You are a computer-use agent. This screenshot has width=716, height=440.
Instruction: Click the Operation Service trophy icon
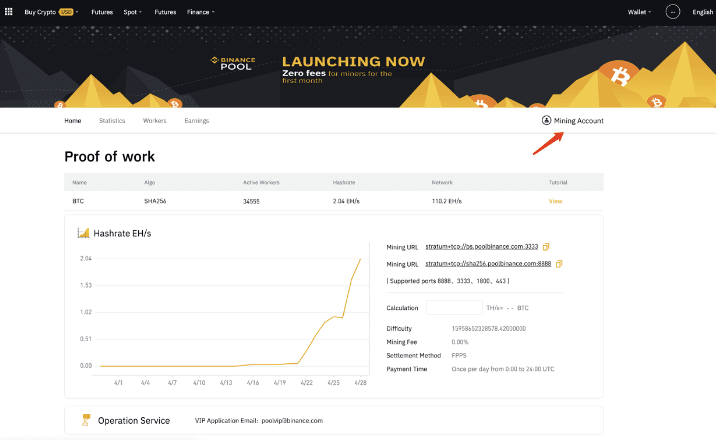pos(85,420)
